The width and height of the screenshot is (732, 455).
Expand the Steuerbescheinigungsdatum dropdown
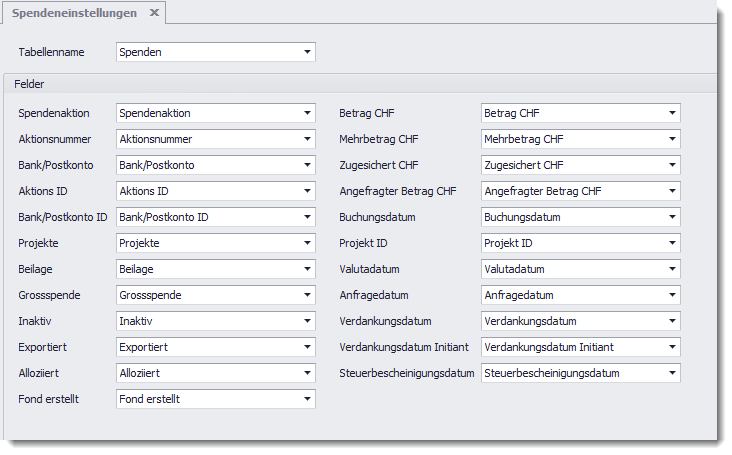click(671, 373)
